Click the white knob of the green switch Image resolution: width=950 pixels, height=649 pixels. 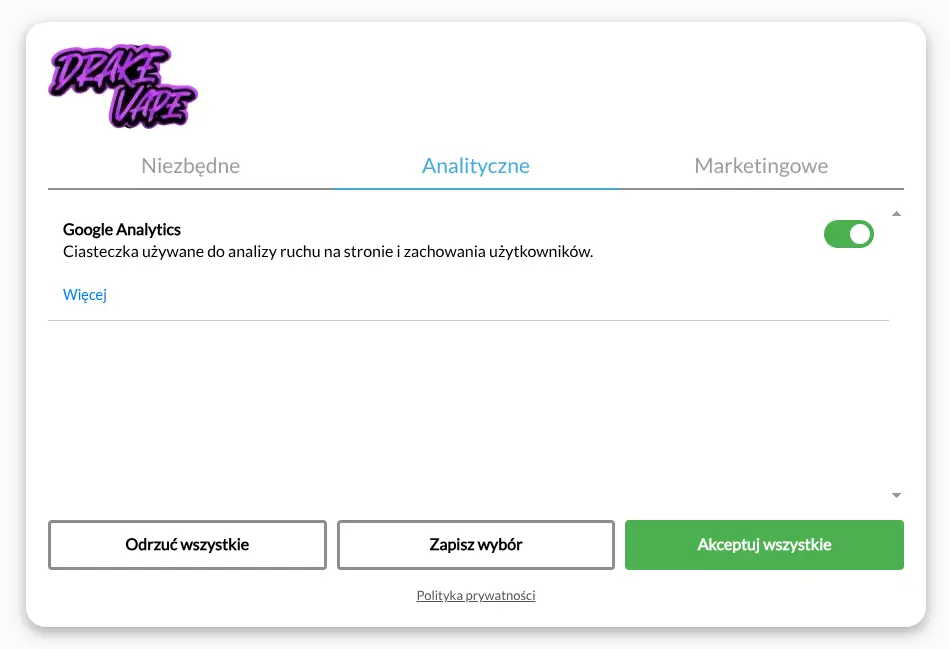859,234
